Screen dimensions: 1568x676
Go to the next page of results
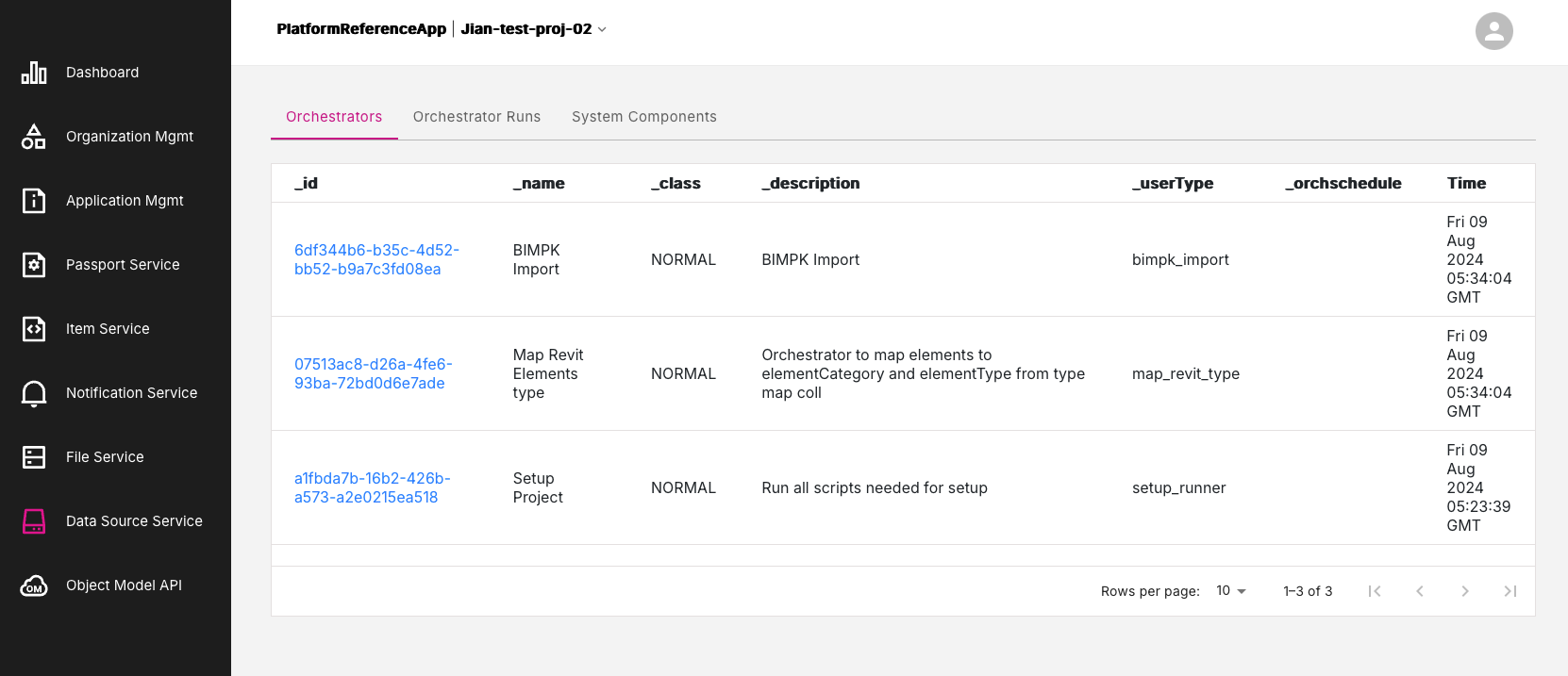[1464, 591]
